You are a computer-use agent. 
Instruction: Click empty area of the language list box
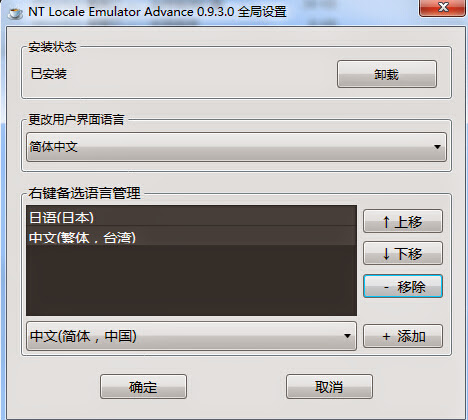[191, 281]
